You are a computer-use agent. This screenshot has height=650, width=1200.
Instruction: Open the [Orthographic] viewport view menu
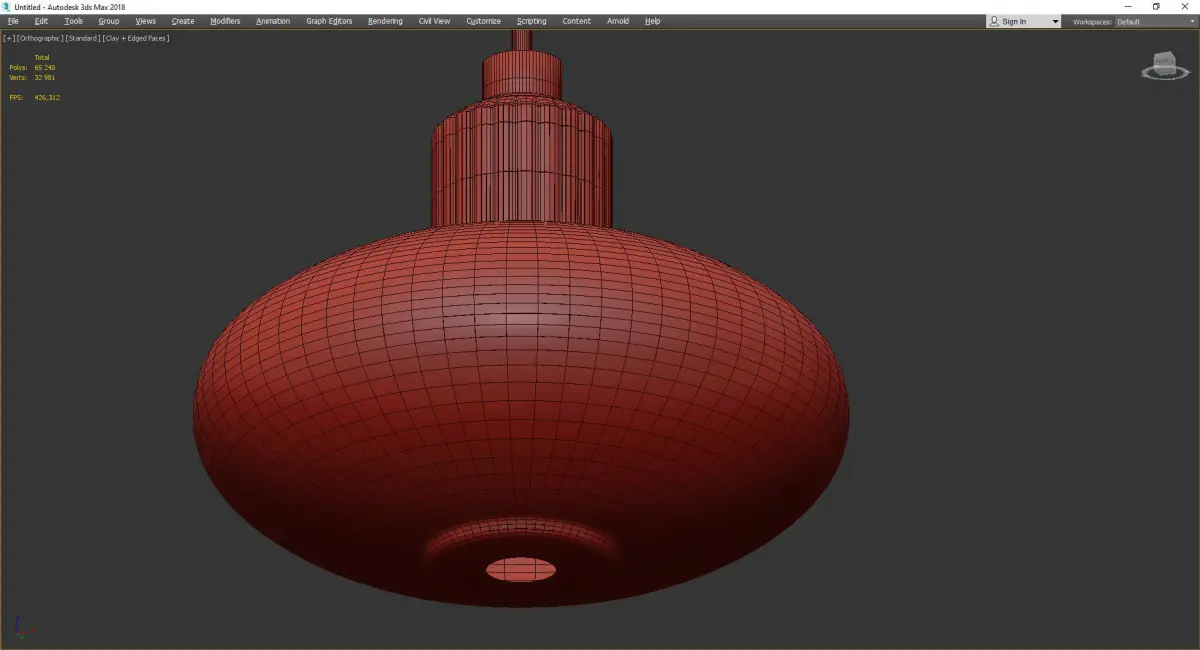tap(40, 38)
